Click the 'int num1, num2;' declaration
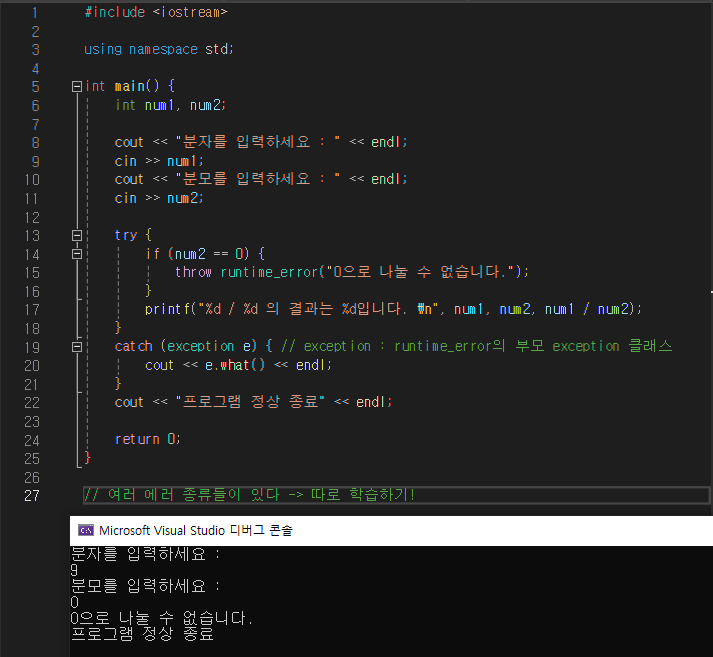Viewport: 713px width, 657px height. [x=171, y=105]
